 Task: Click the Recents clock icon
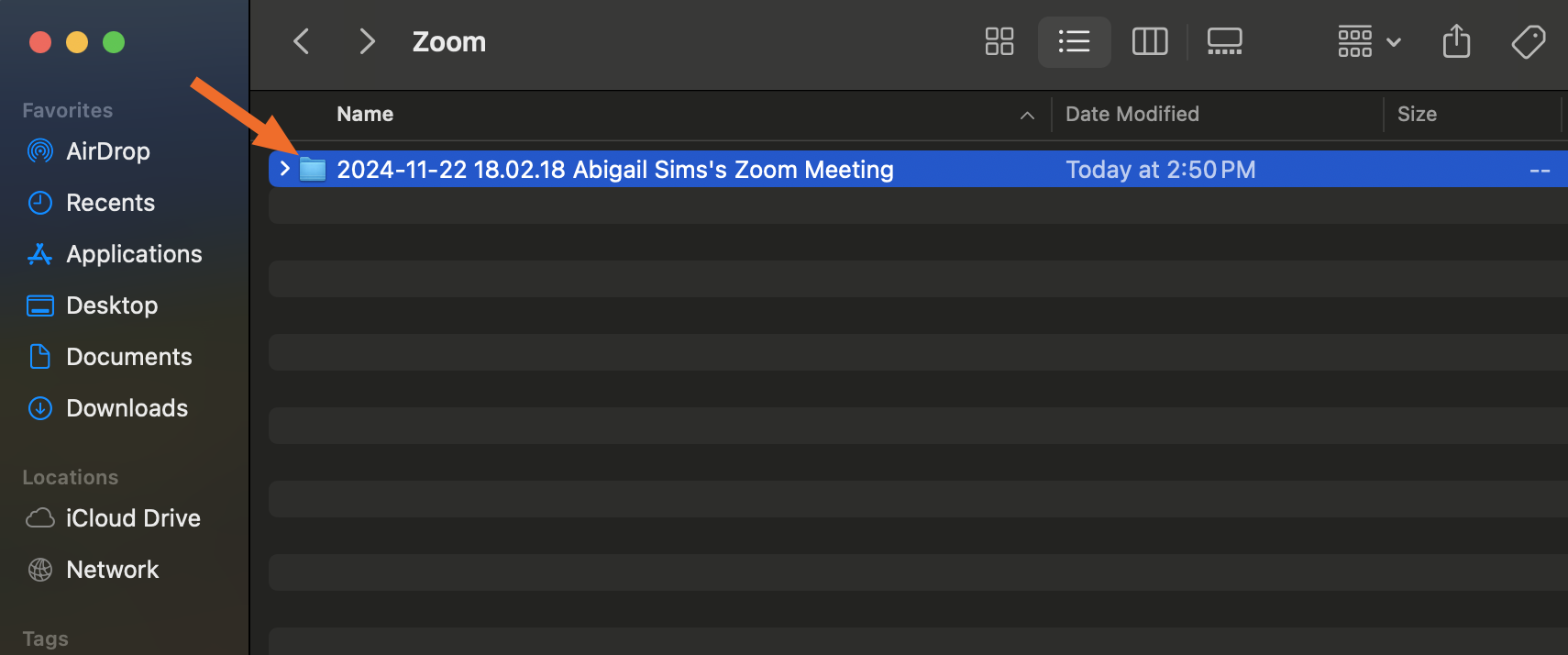[40, 203]
